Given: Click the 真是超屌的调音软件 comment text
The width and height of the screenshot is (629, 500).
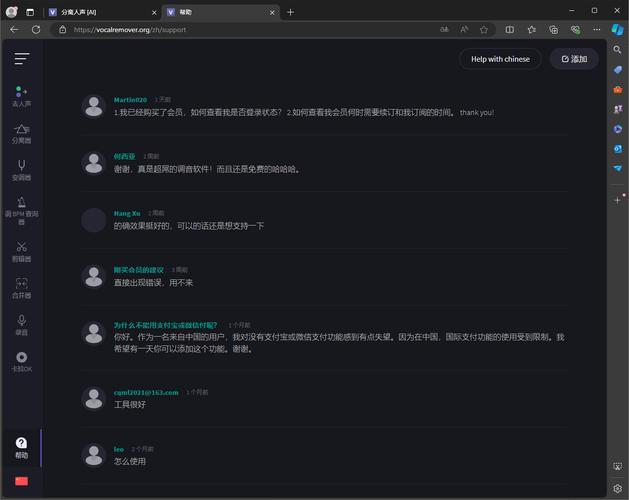Looking at the screenshot, I should 207,169.
